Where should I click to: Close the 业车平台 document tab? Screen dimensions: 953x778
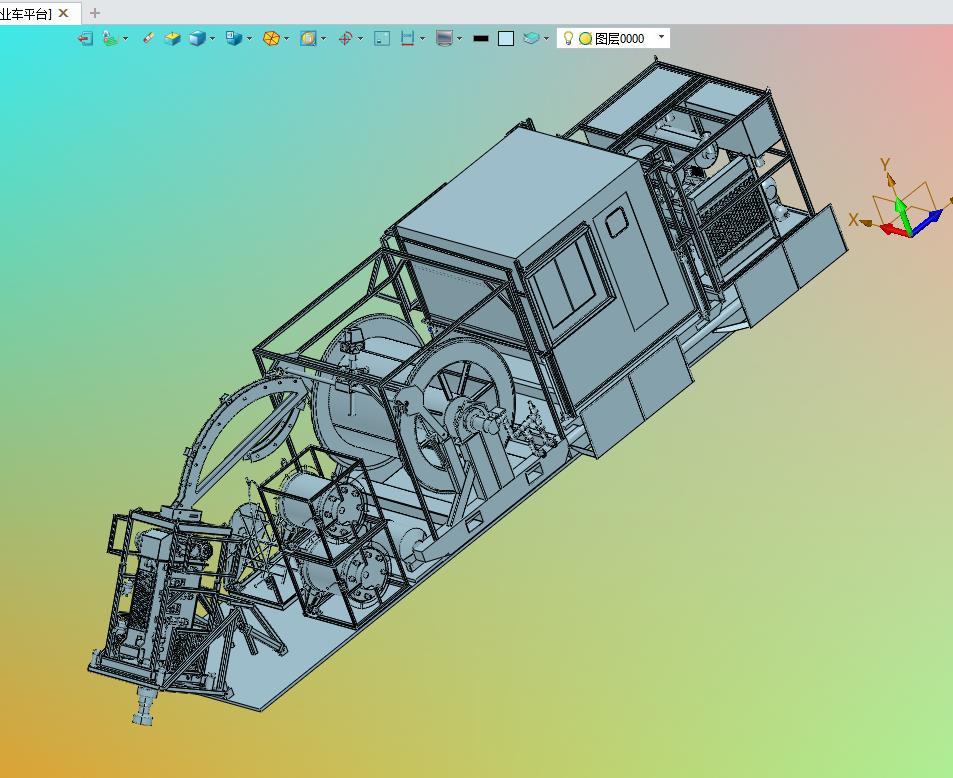[x=63, y=13]
